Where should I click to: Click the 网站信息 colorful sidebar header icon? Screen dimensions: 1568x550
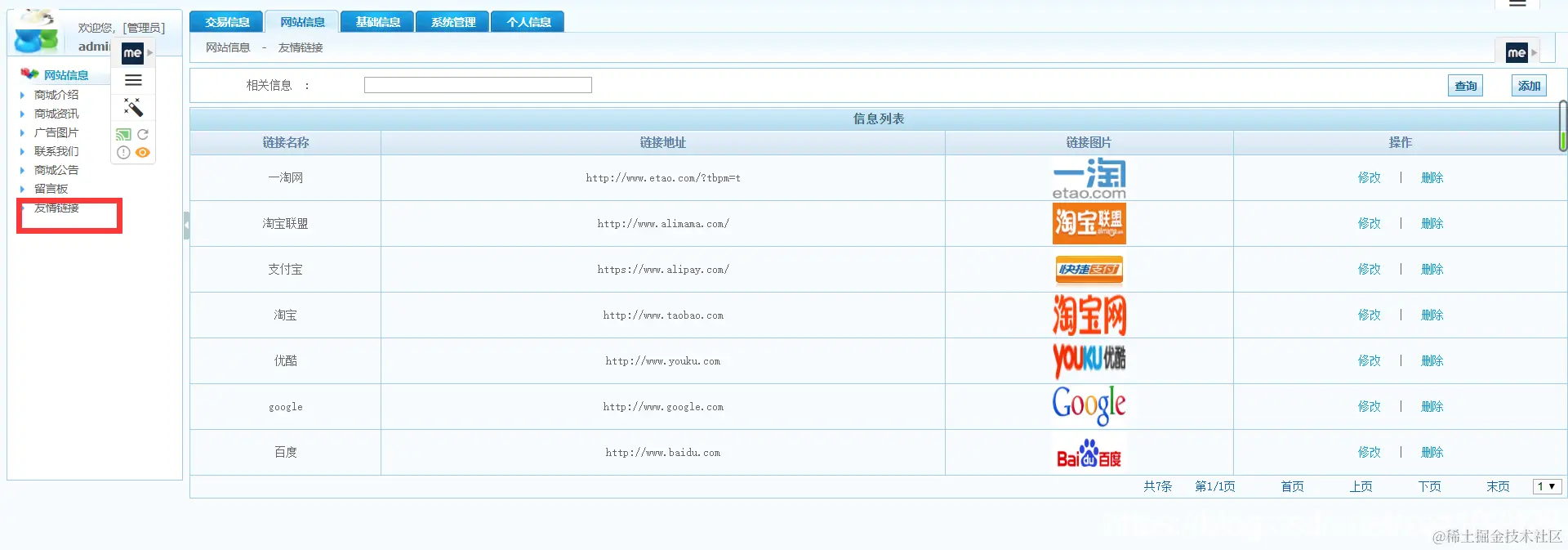29,74
